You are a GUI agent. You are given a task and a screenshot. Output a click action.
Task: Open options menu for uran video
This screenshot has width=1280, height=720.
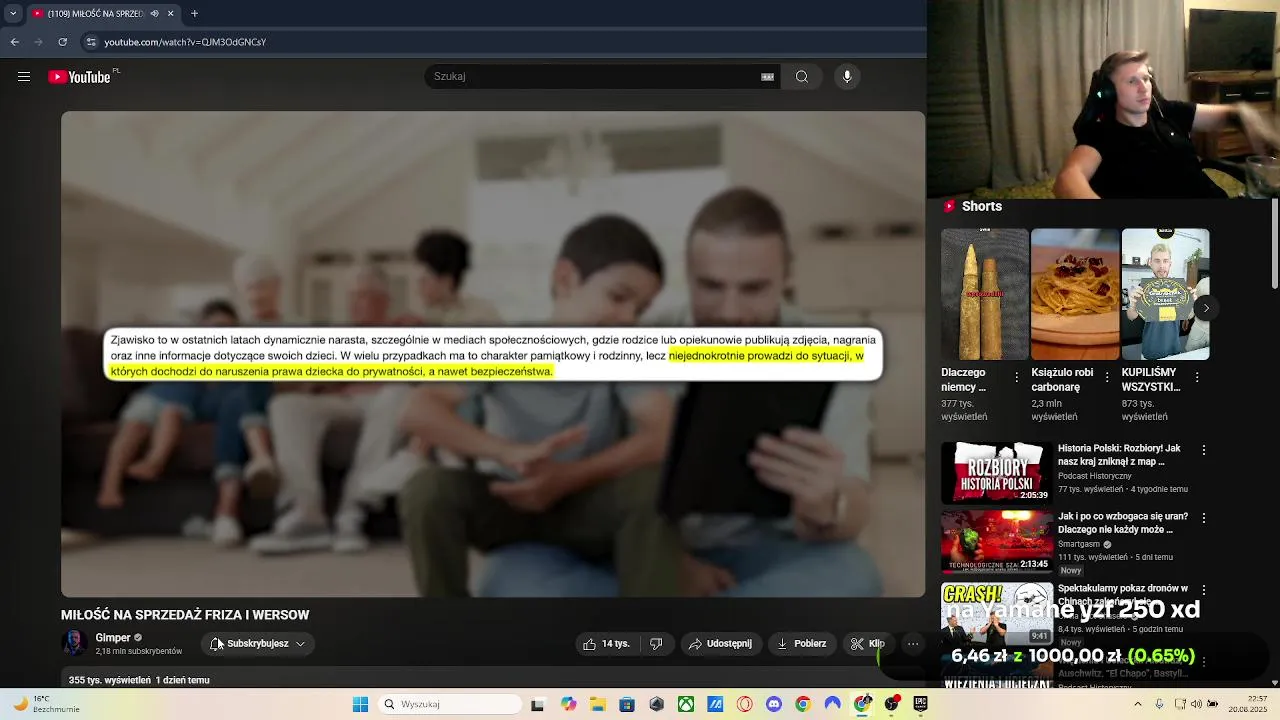click(x=1204, y=518)
